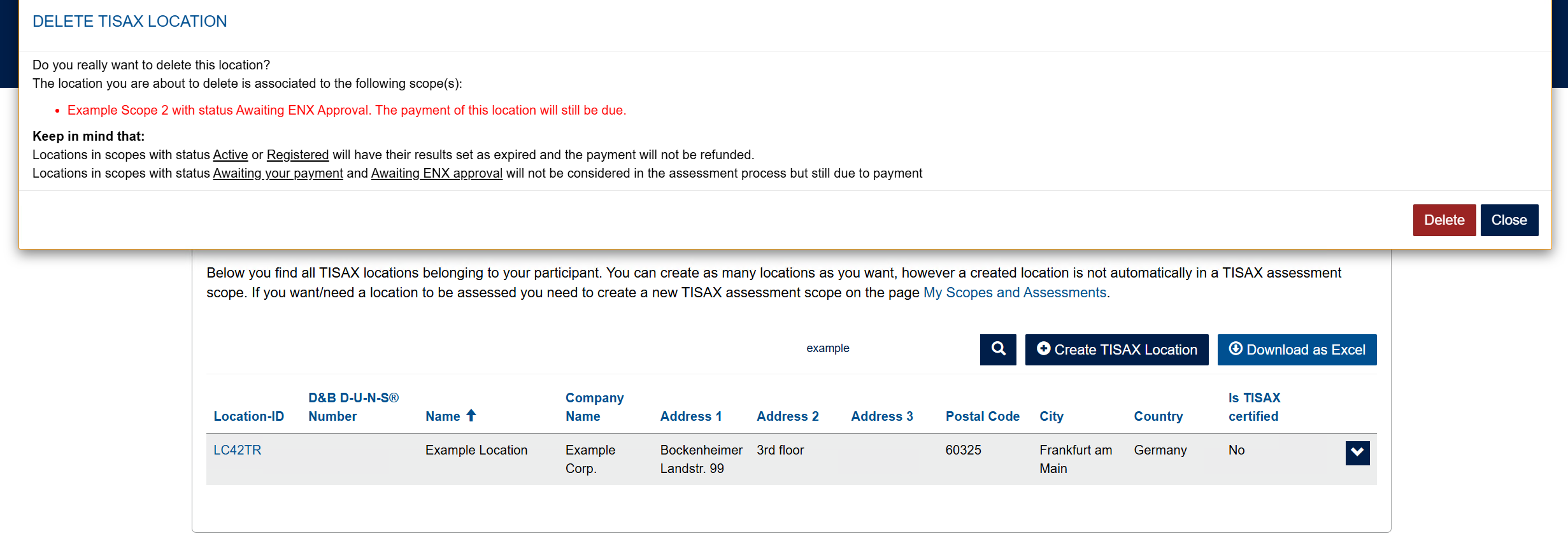Click the sort arrow next to Name header

pos(471,415)
